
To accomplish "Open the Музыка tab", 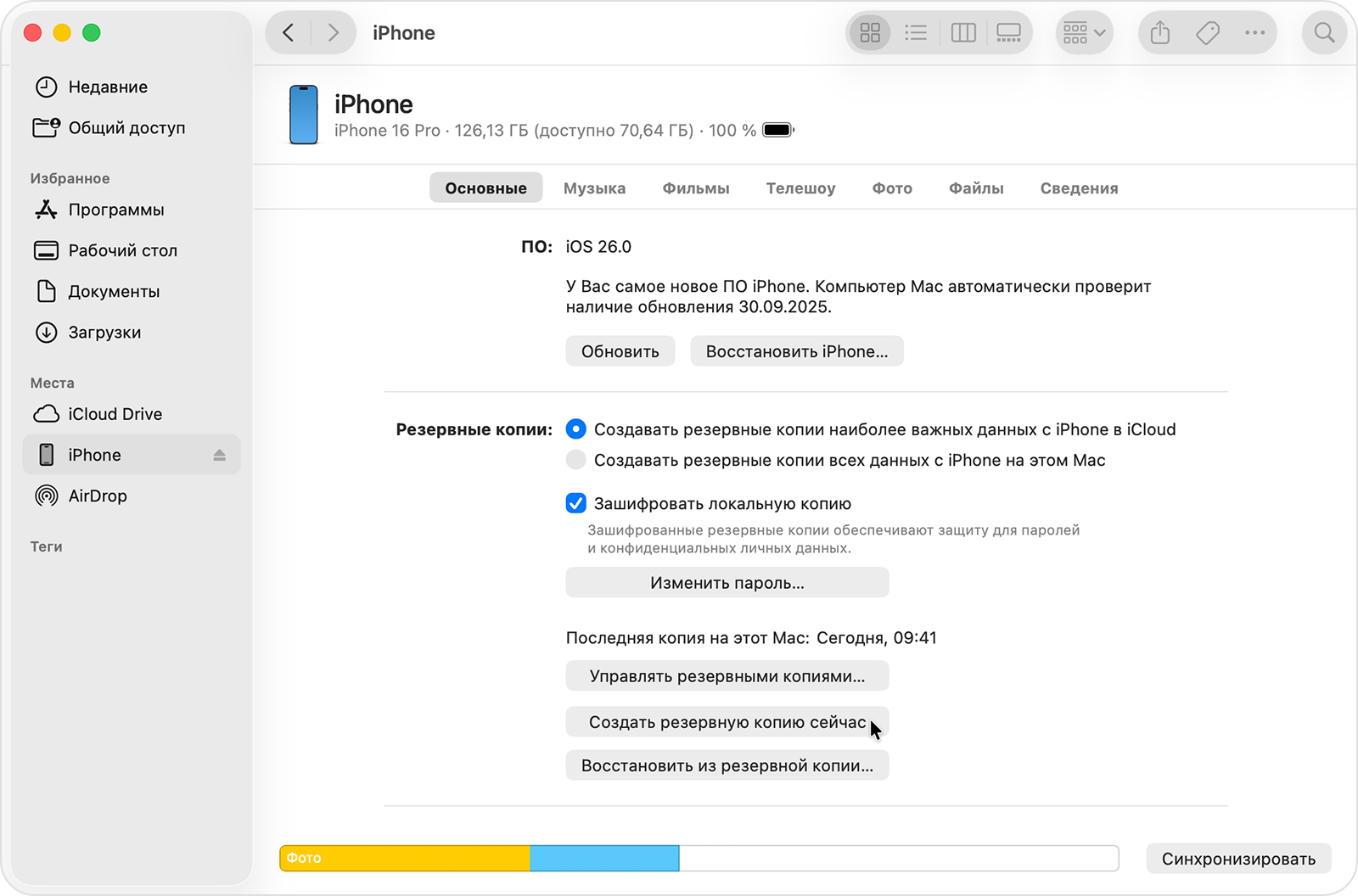I will pos(594,188).
